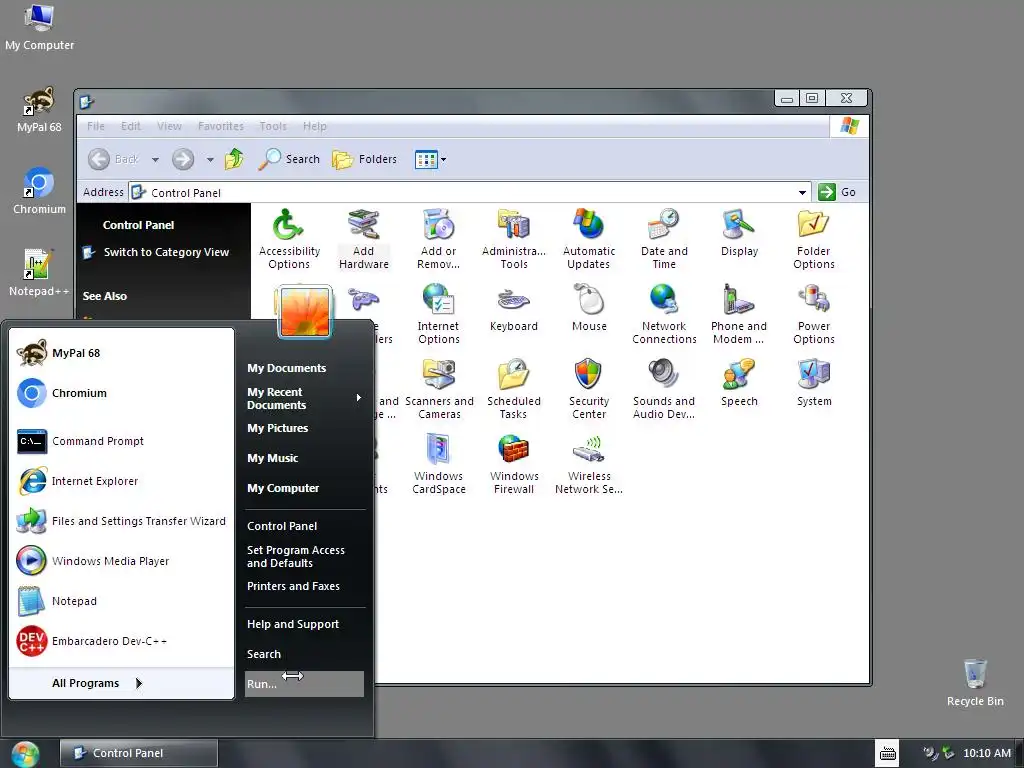Open Automatic Updates settings
Viewport: 1024px width, 768px height.
(588, 239)
